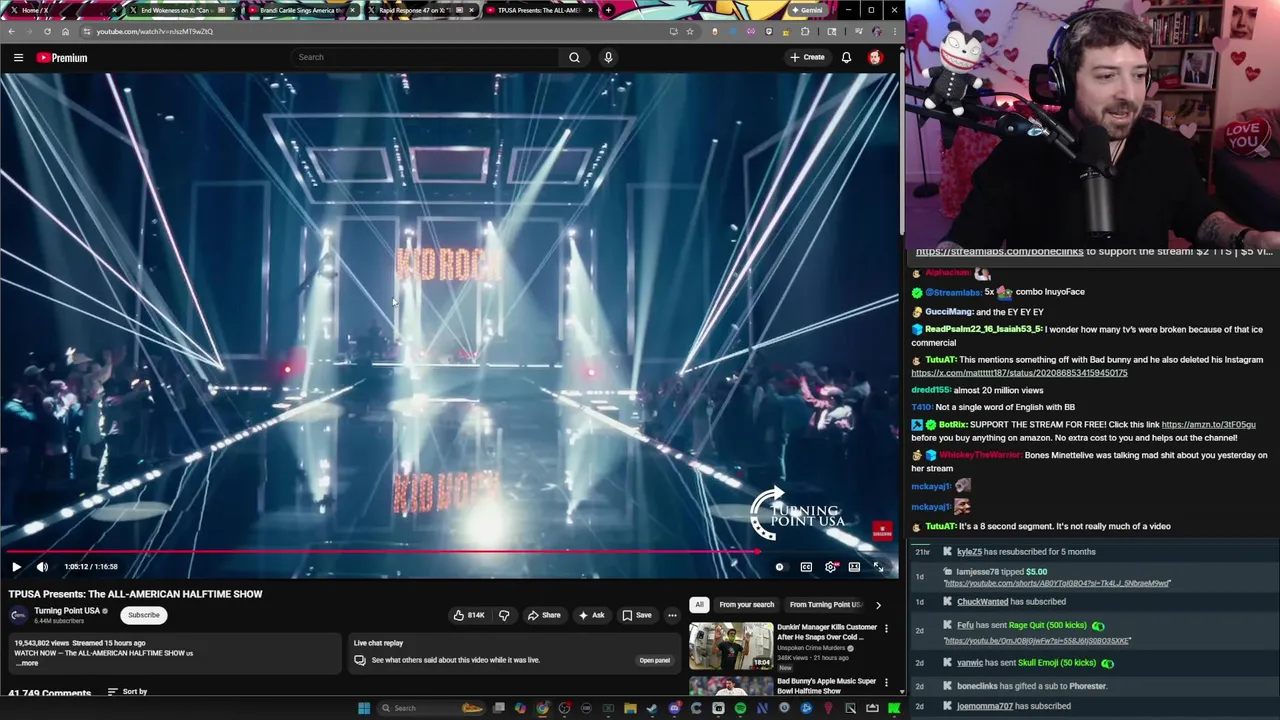Open Gemini in Chrome
The image size is (1280, 720).
pyautogui.click(x=807, y=10)
